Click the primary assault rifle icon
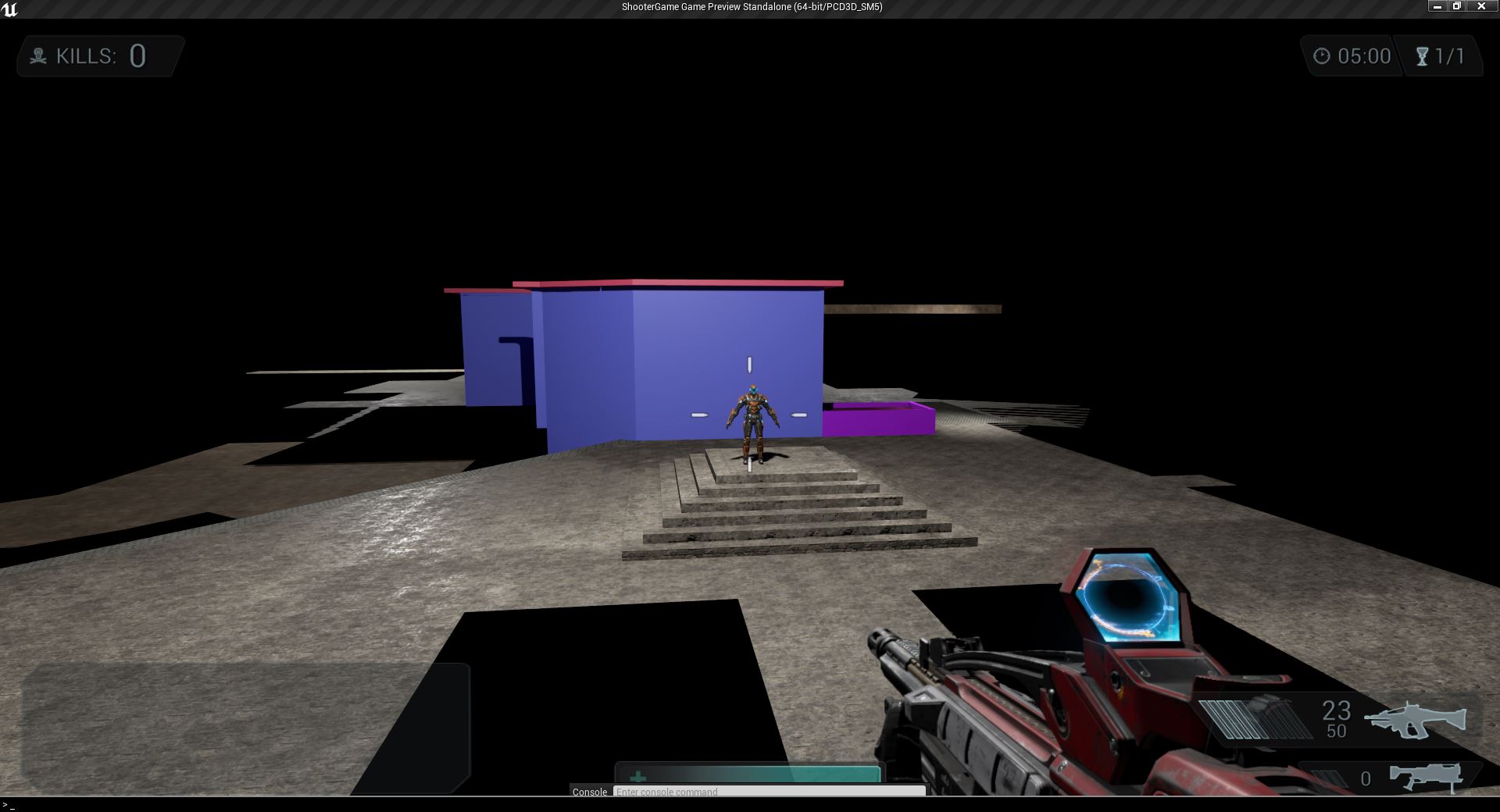 coord(1415,720)
